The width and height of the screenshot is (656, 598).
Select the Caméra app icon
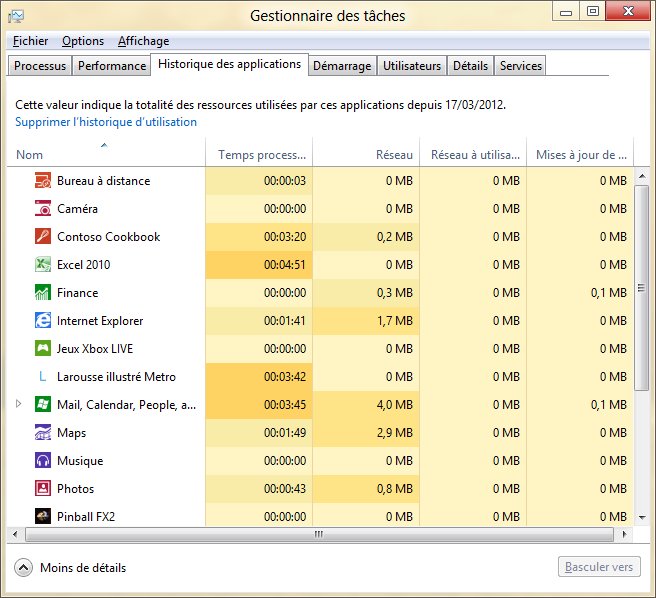point(43,209)
